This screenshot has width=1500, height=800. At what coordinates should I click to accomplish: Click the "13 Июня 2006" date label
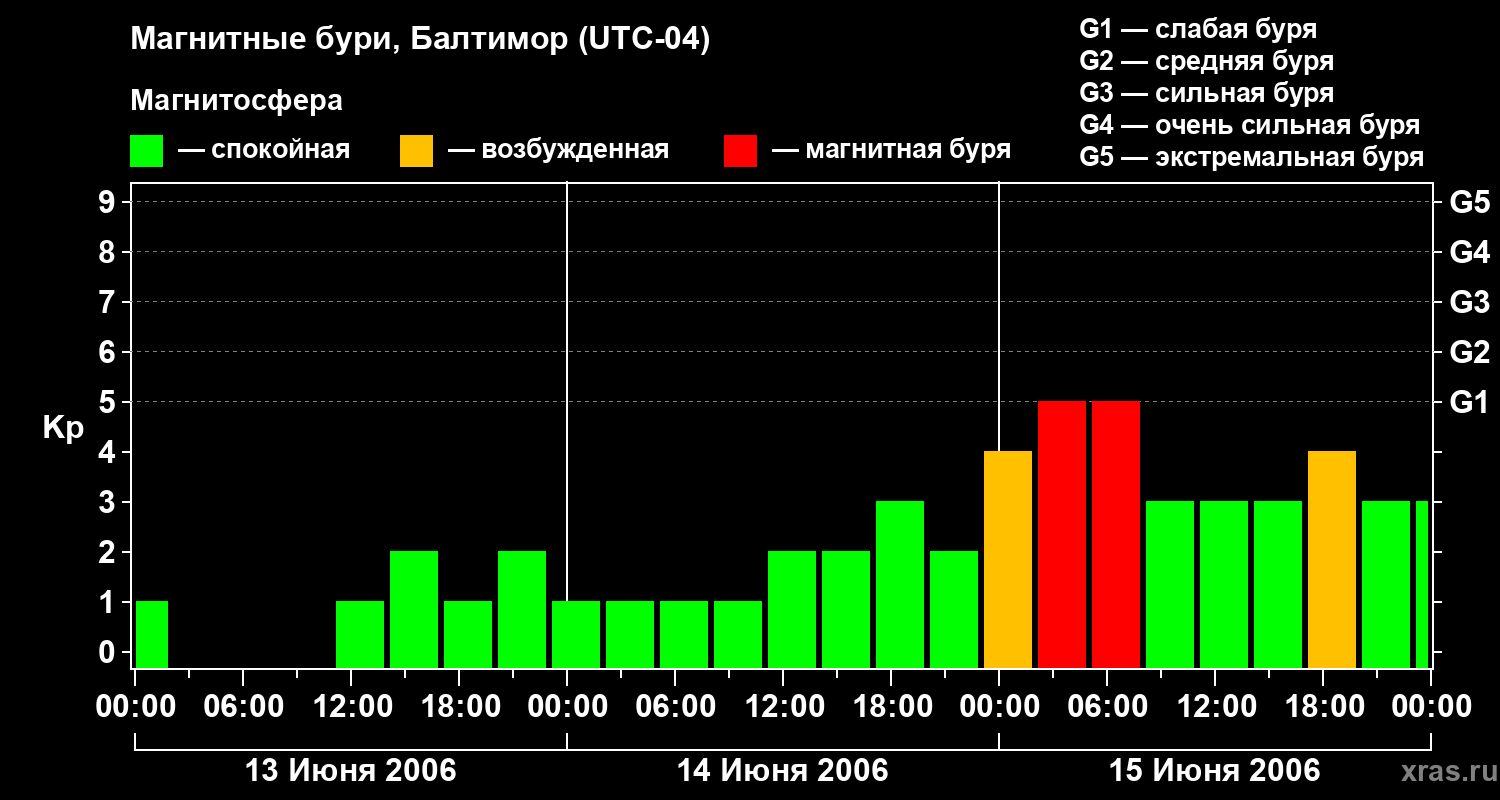[351, 771]
